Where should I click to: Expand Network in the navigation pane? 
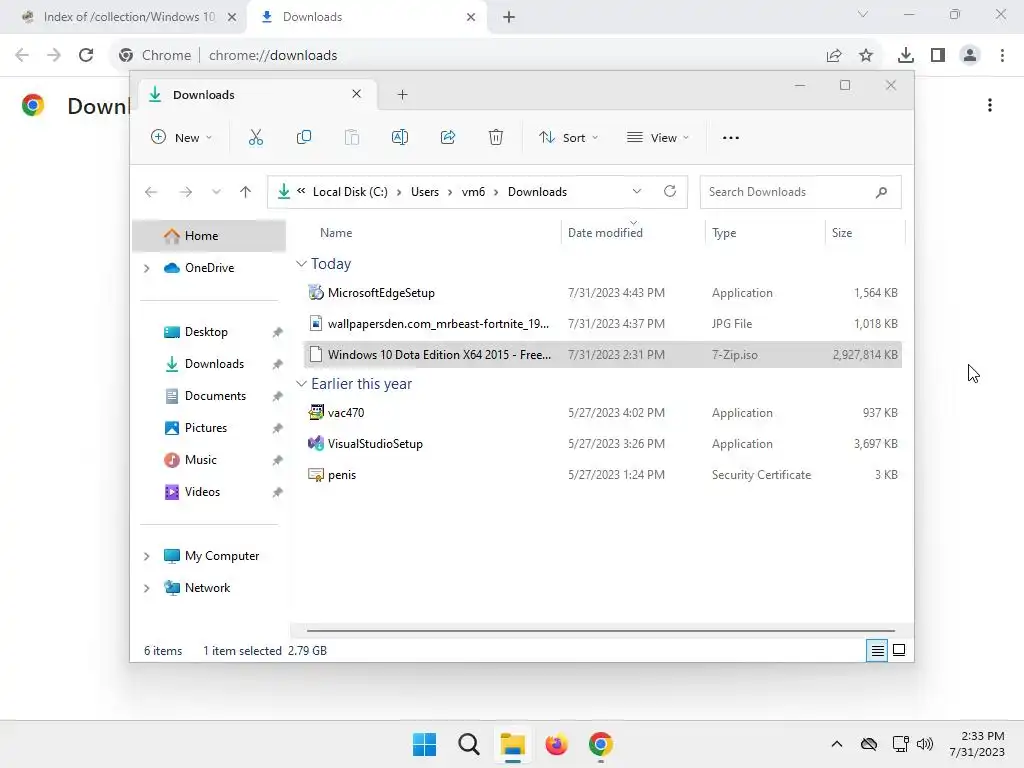click(147, 588)
